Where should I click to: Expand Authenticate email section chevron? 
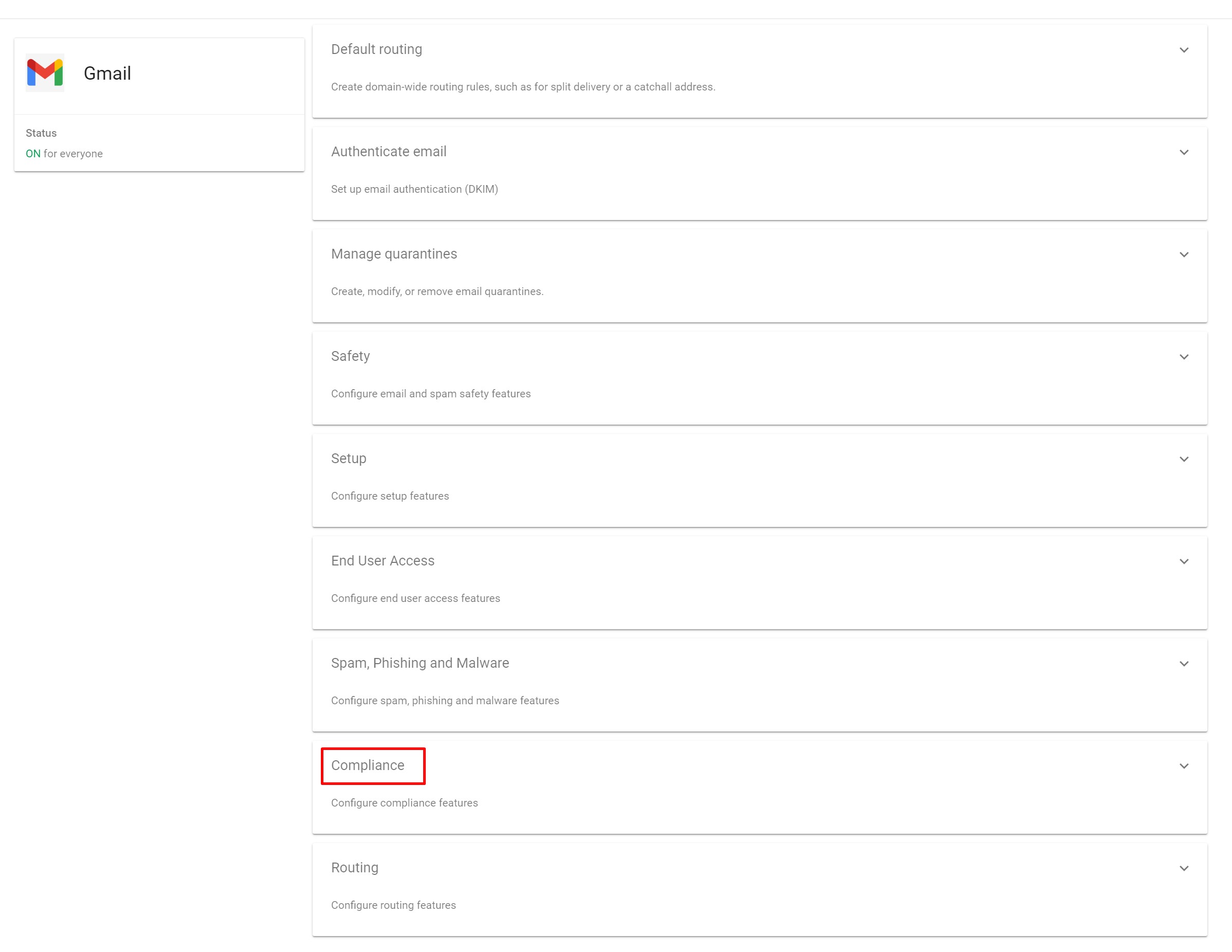click(1184, 152)
